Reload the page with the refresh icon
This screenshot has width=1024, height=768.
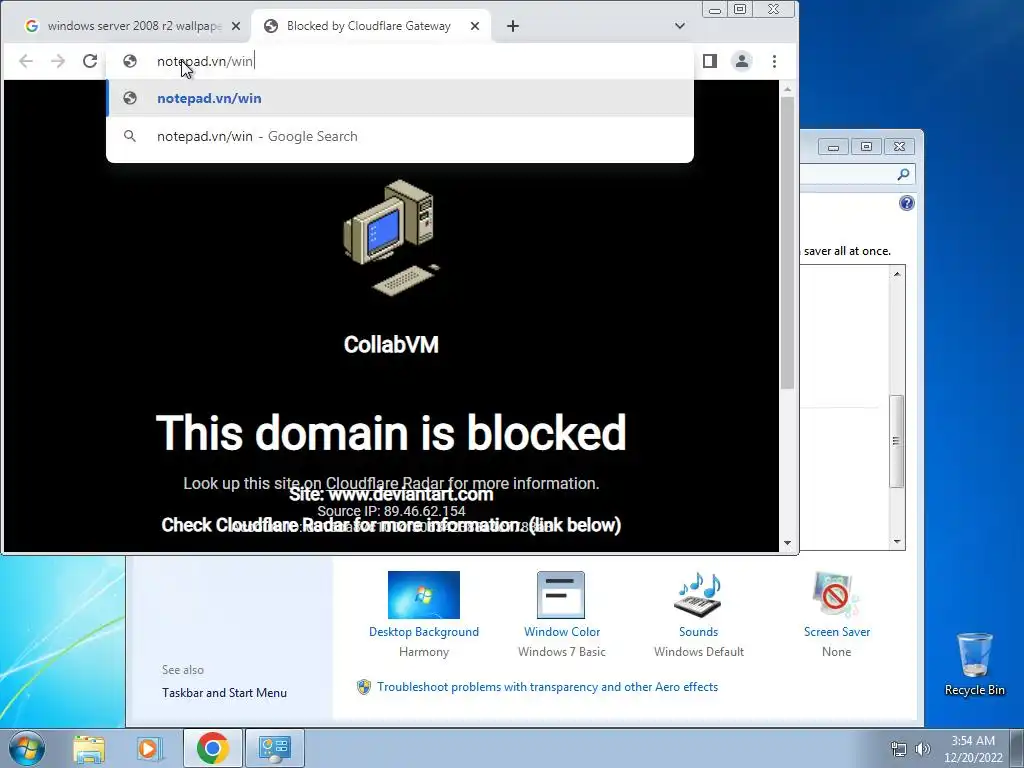click(89, 61)
